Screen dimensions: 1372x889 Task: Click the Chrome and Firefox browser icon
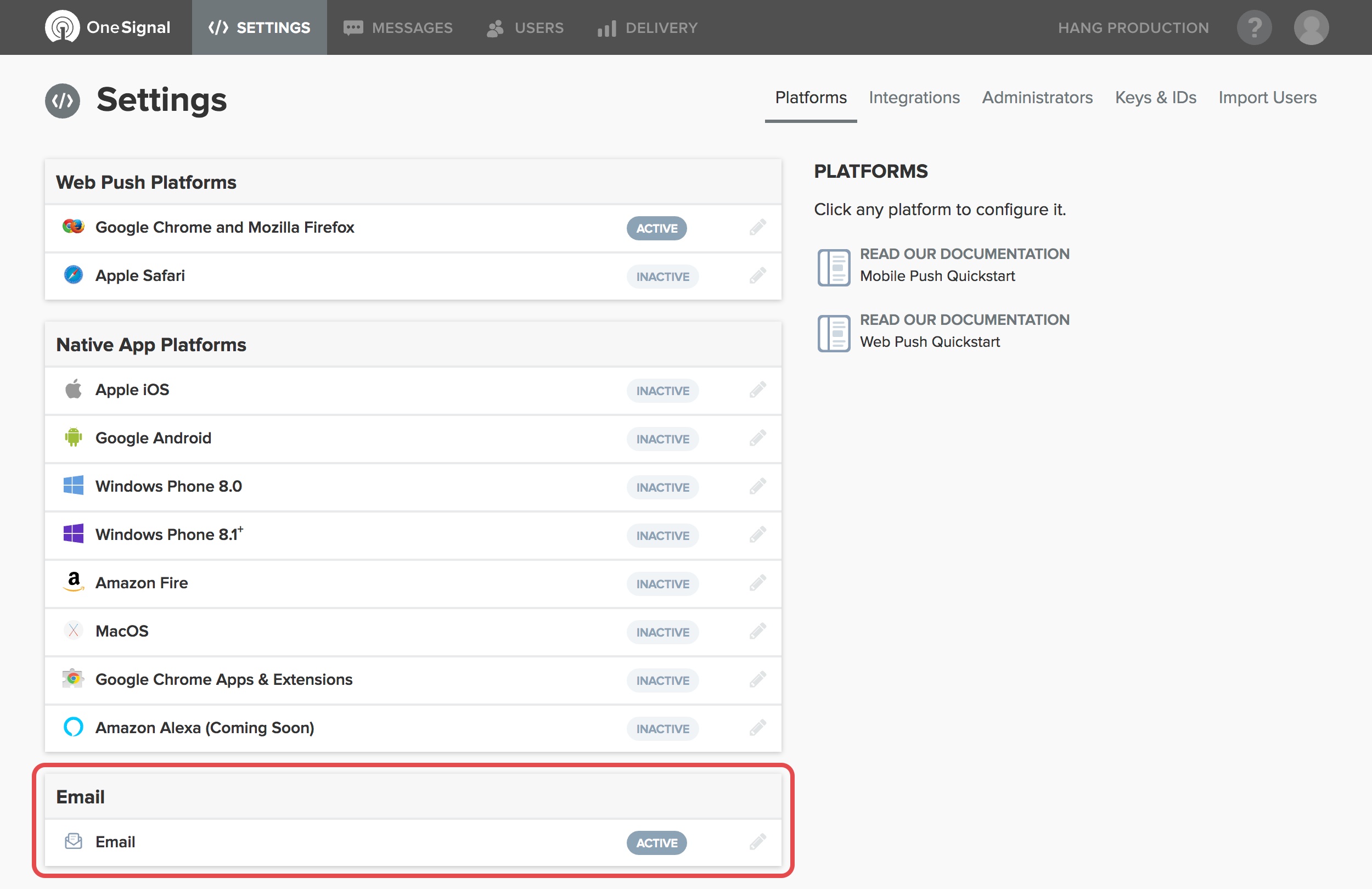(73, 227)
